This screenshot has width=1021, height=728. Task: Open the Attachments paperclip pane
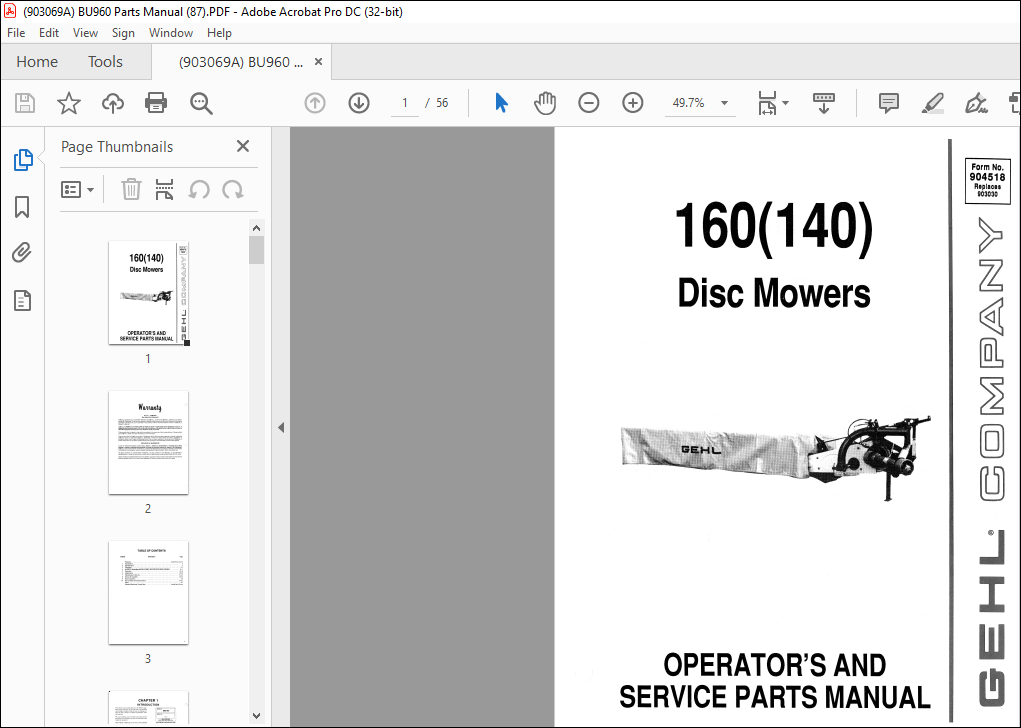(x=21, y=253)
